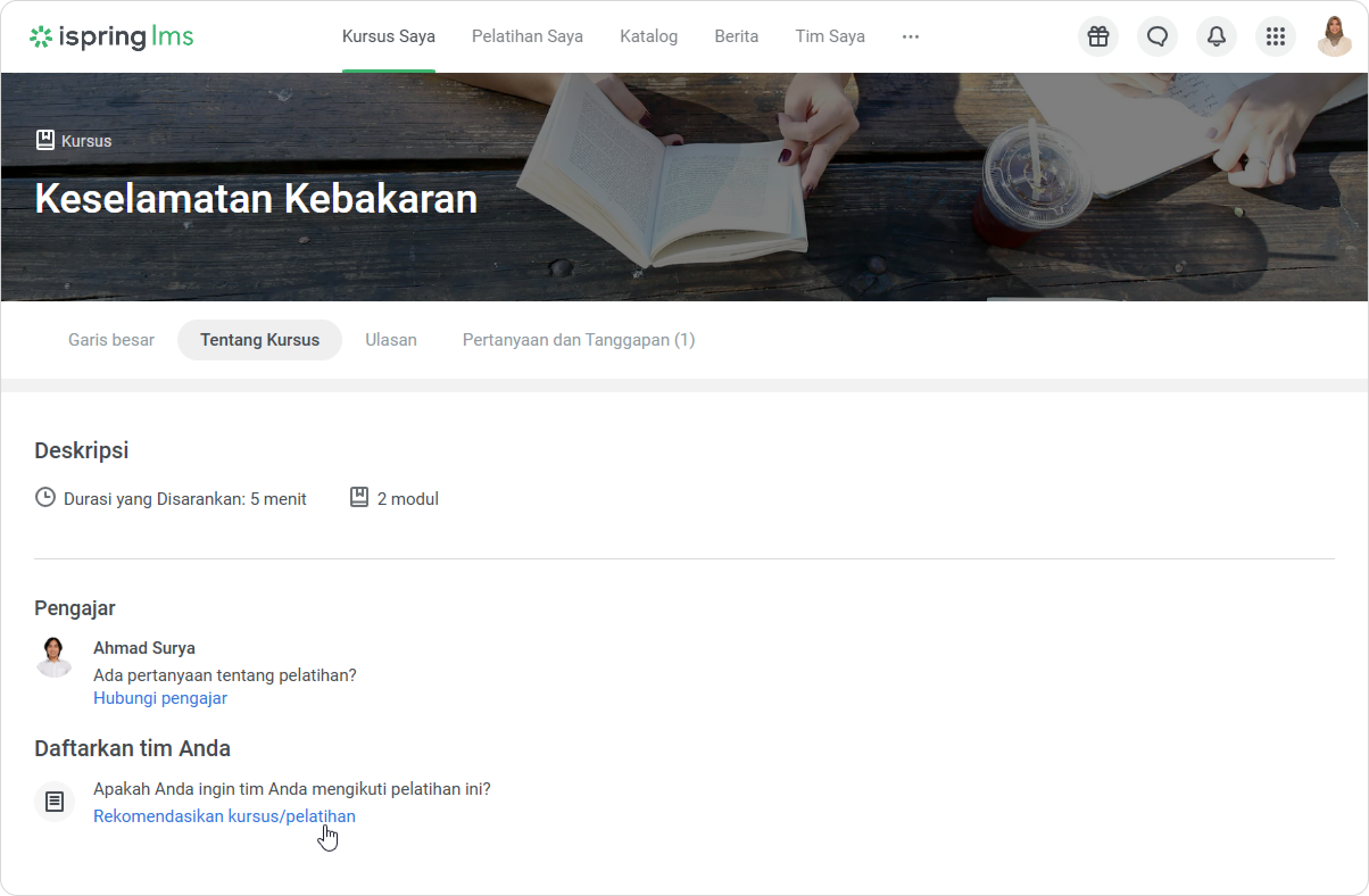
Task: Click the gift rewards icon
Action: coord(1097,37)
